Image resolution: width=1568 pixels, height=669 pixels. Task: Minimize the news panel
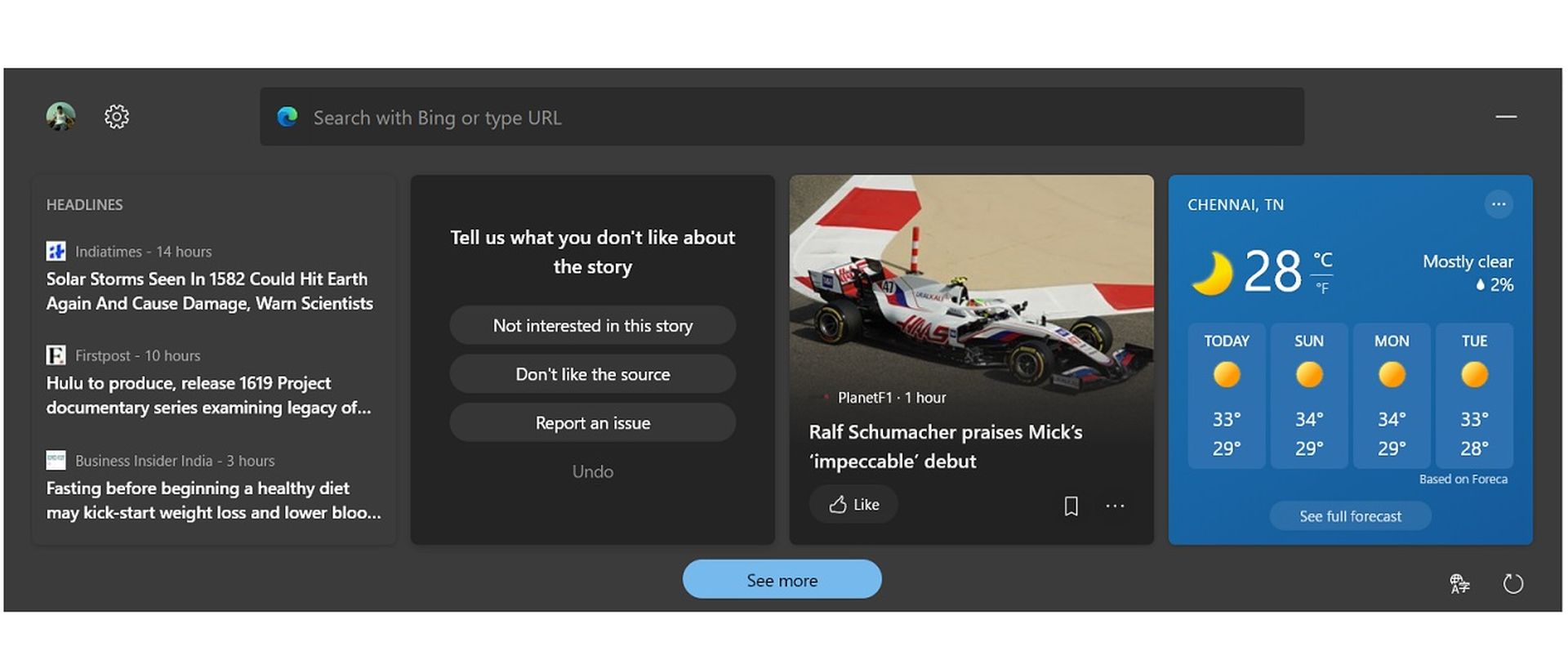tap(1506, 117)
